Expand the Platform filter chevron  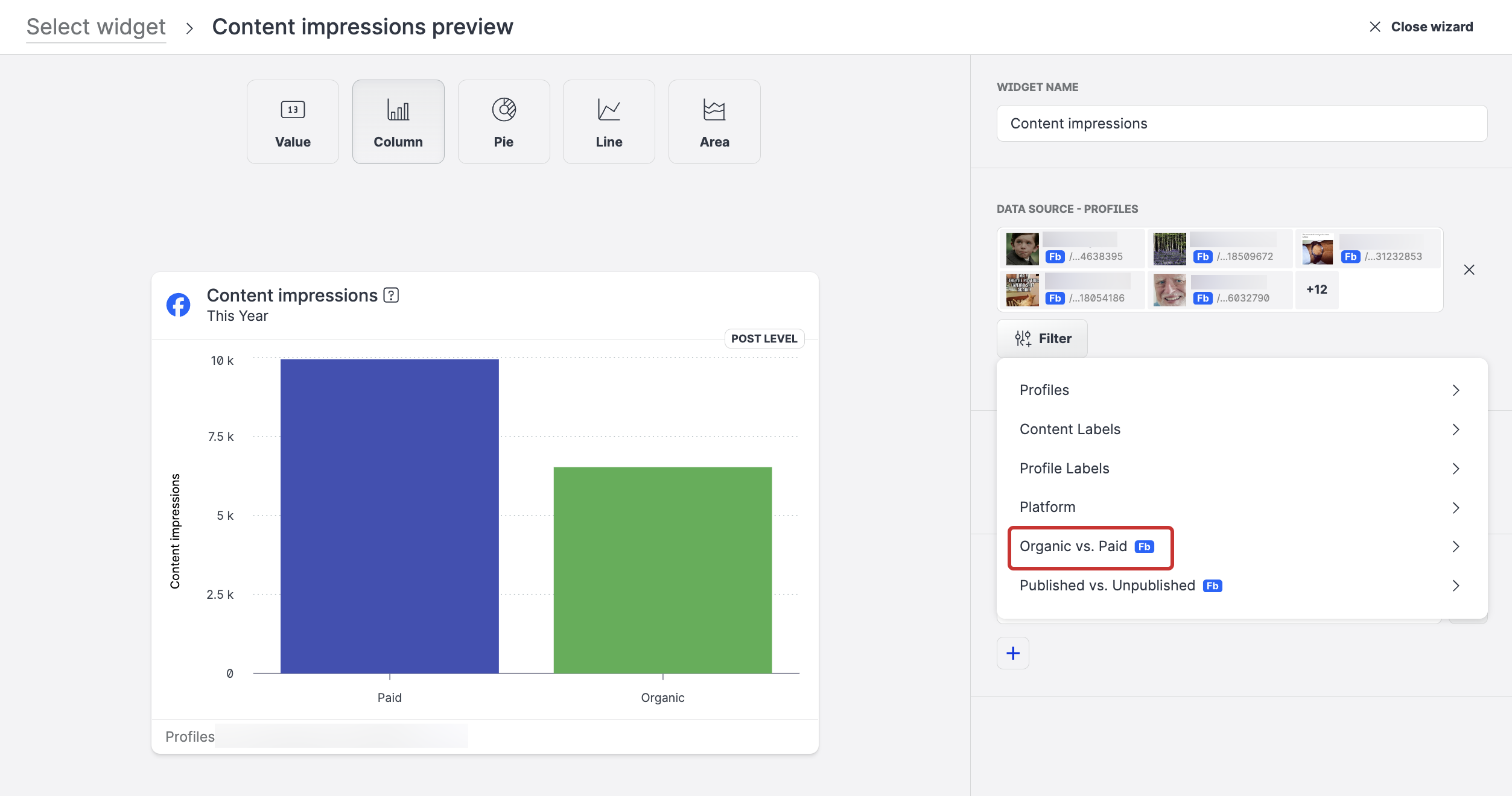[x=1455, y=508]
